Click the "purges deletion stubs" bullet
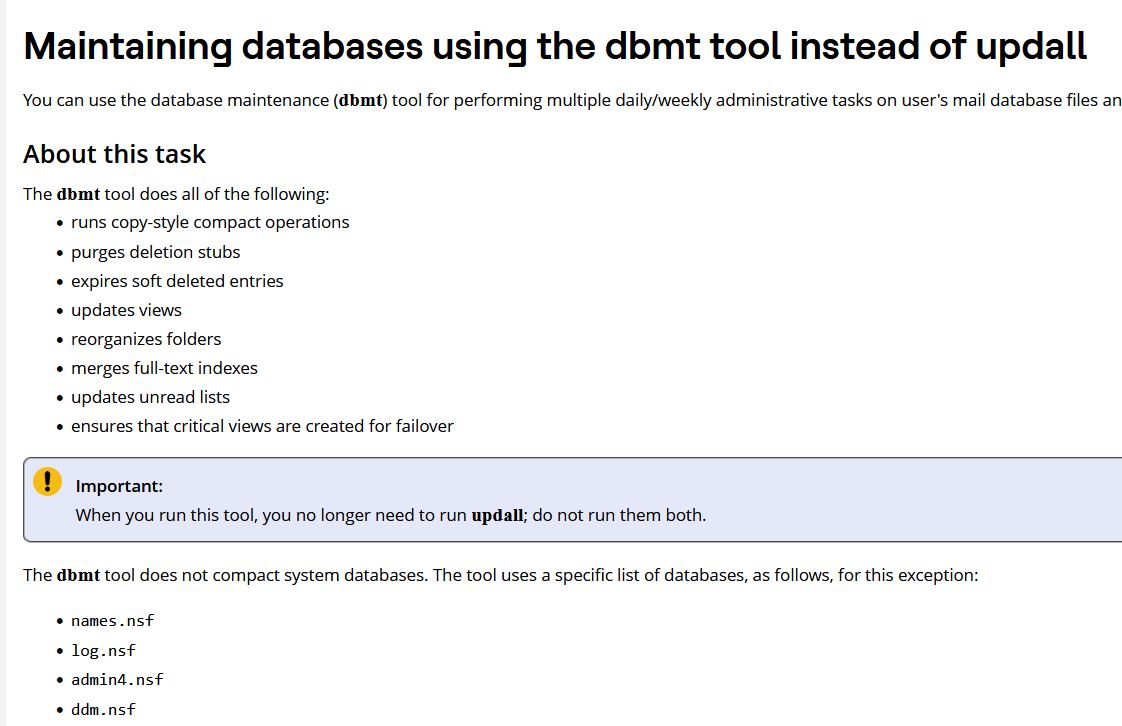Screen dimensions: 1122x726 pos(155,252)
